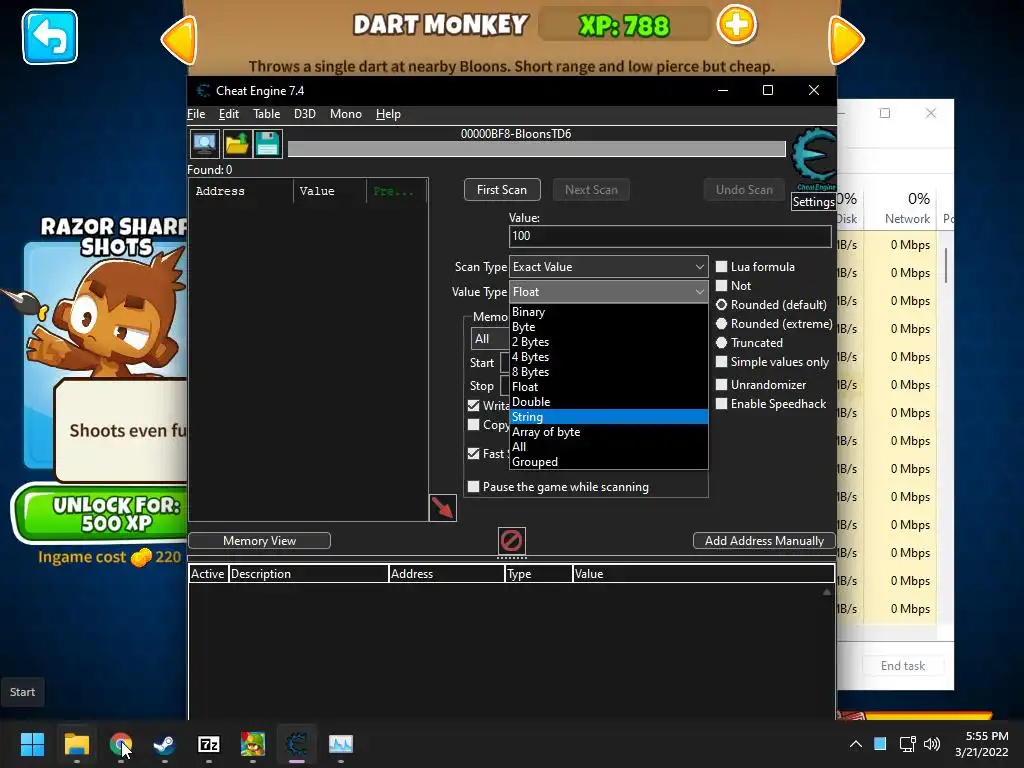Click the network icon in the system tray
Viewport: 1024px width, 768px height.
point(907,744)
